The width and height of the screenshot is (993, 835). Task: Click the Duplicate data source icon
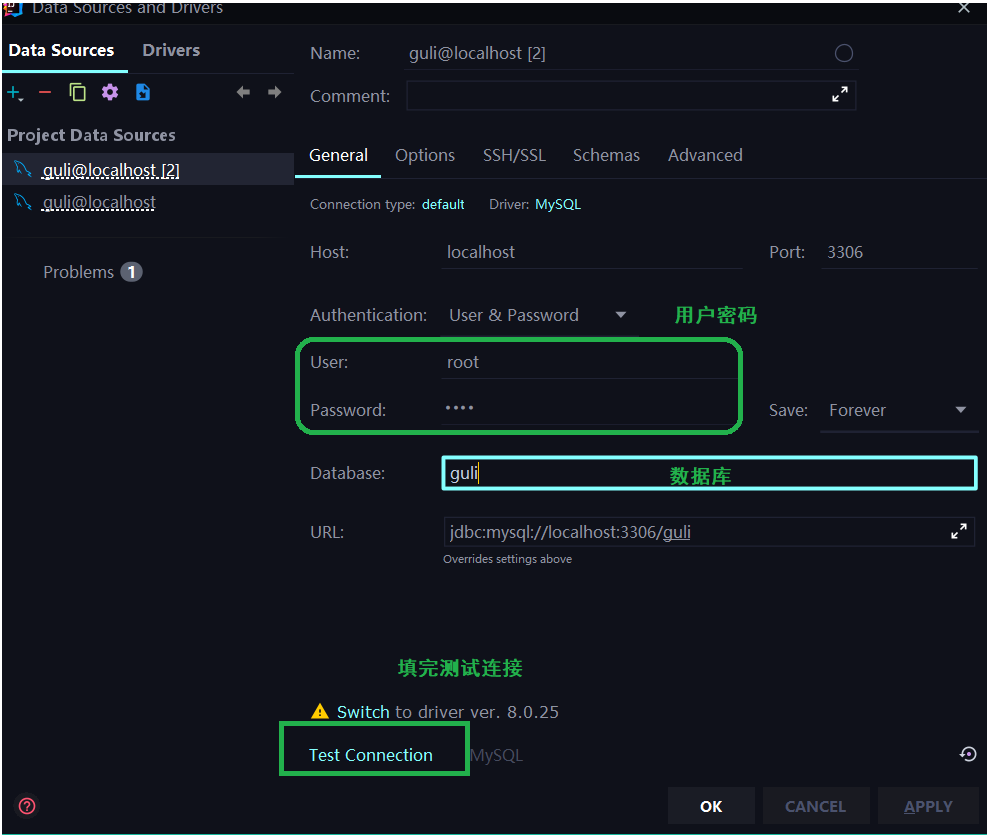(77, 92)
